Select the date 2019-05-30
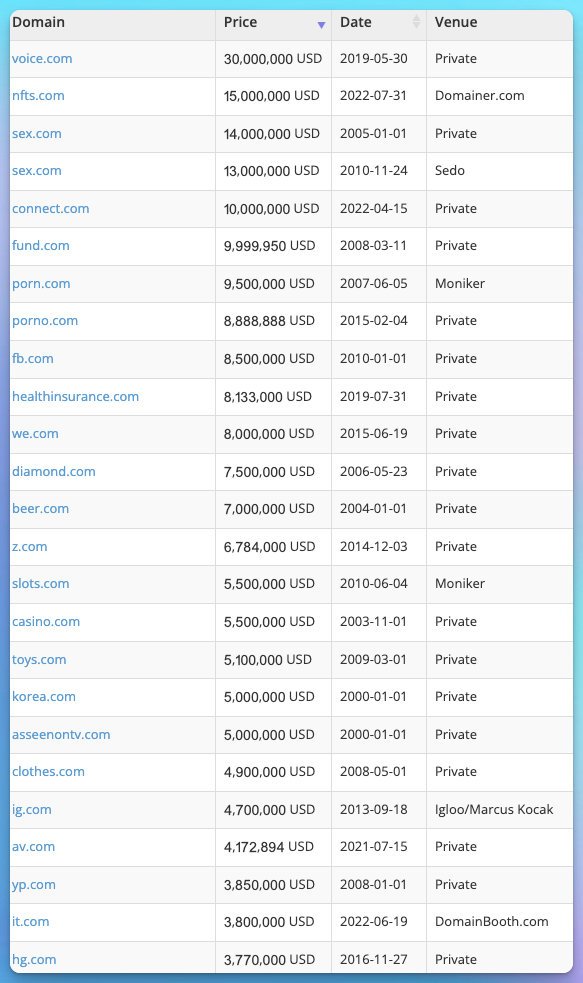Viewport: 583px width, 983px height. pyautogui.click(x=374, y=58)
